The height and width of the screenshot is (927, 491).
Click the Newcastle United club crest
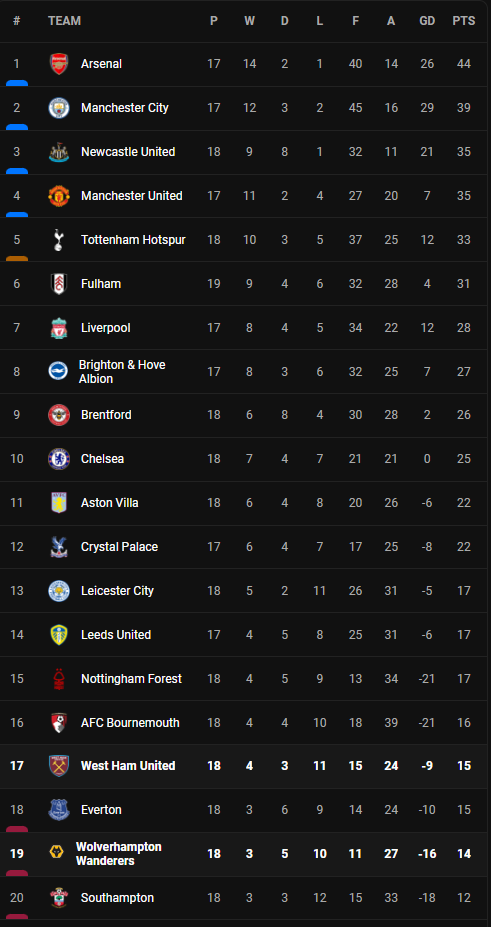(x=58, y=152)
